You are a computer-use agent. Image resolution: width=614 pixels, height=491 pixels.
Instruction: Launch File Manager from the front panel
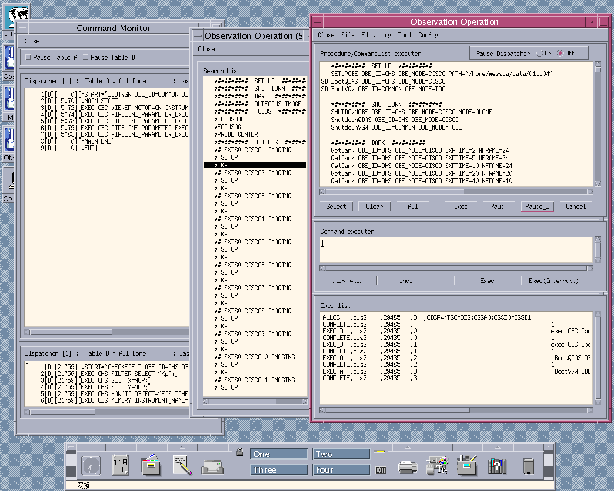point(151,465)
